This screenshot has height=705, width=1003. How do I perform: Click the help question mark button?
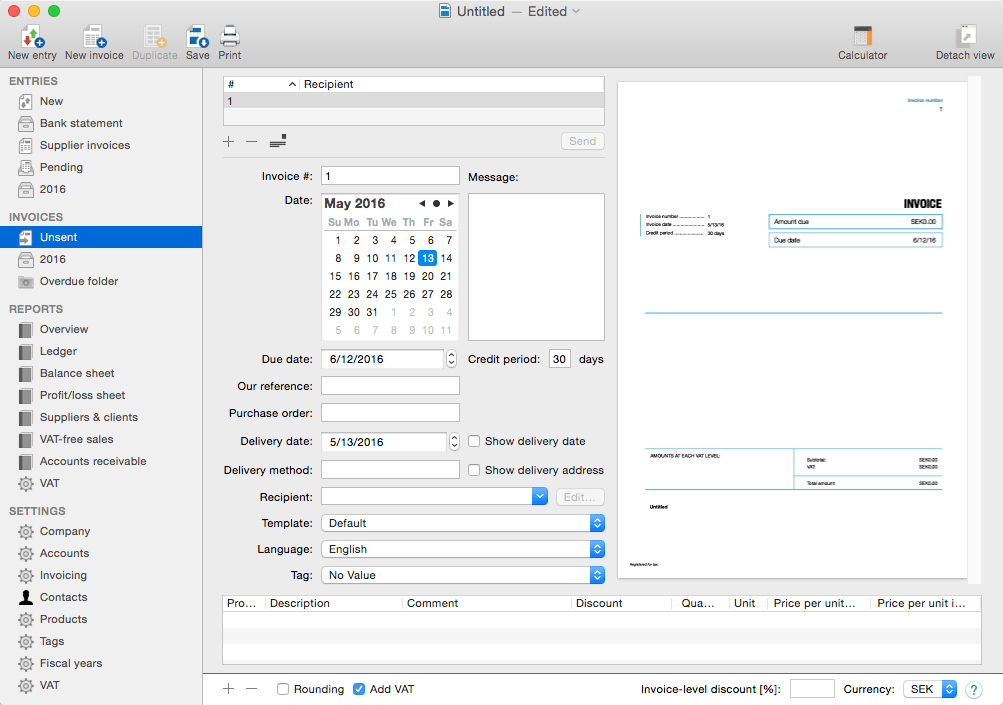point(973,689)
